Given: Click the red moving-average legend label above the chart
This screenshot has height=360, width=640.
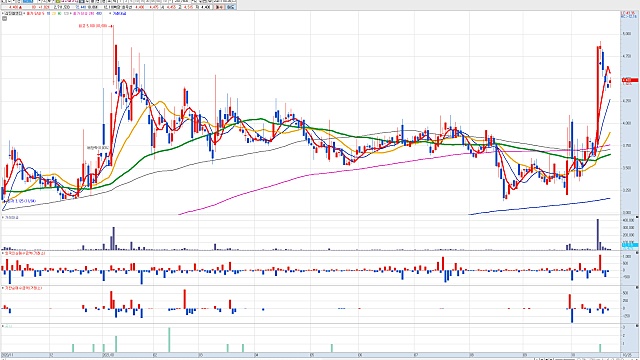Looking at the screenshot, I should (x=36, y=13).
